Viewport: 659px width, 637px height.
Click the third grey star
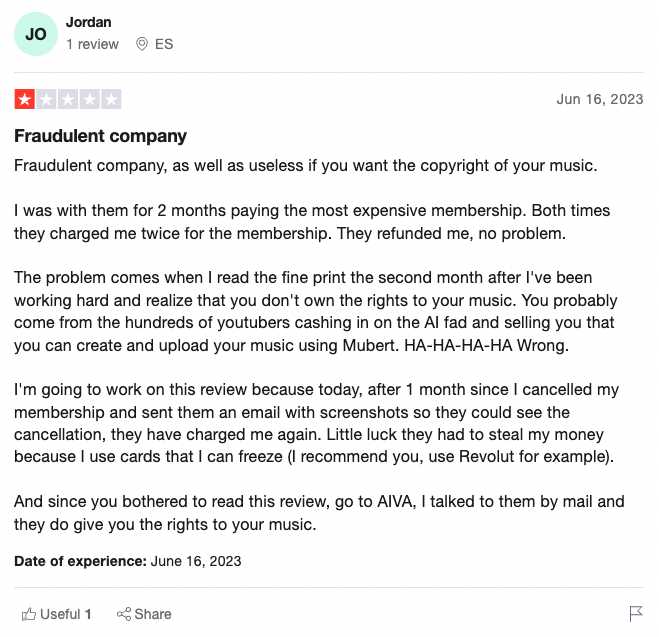68,99
